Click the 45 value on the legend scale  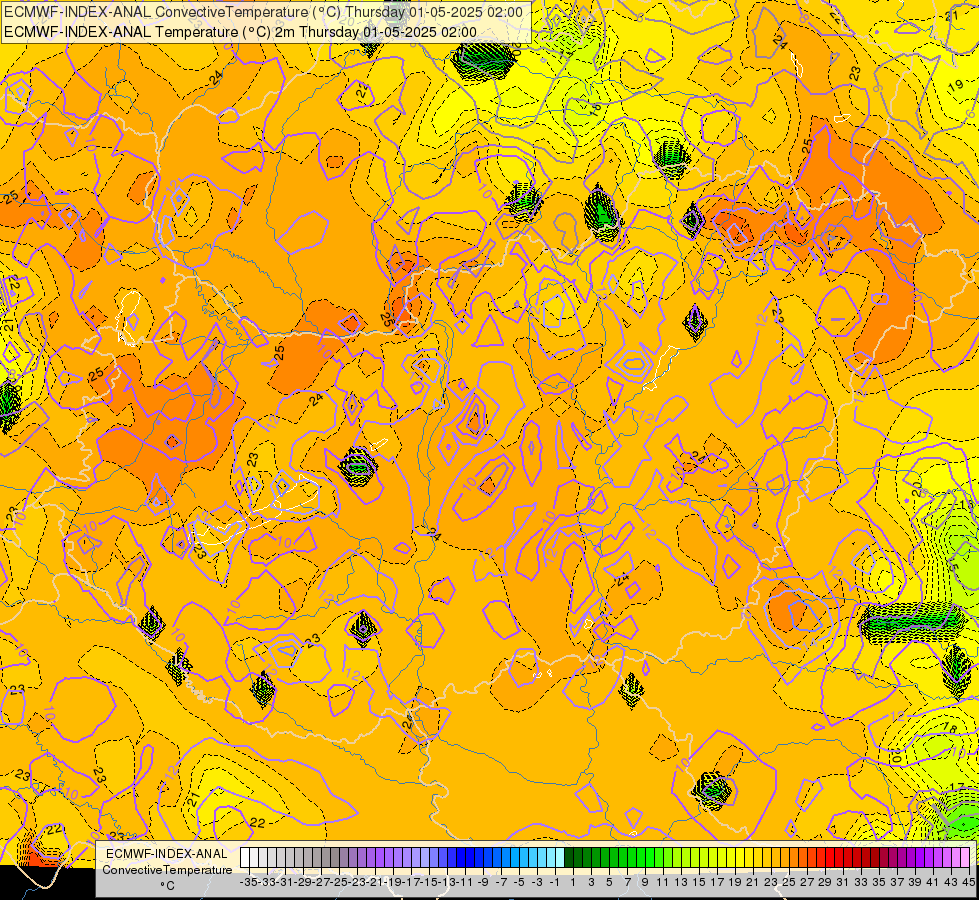pyautogui.click(x=969, y=882)
